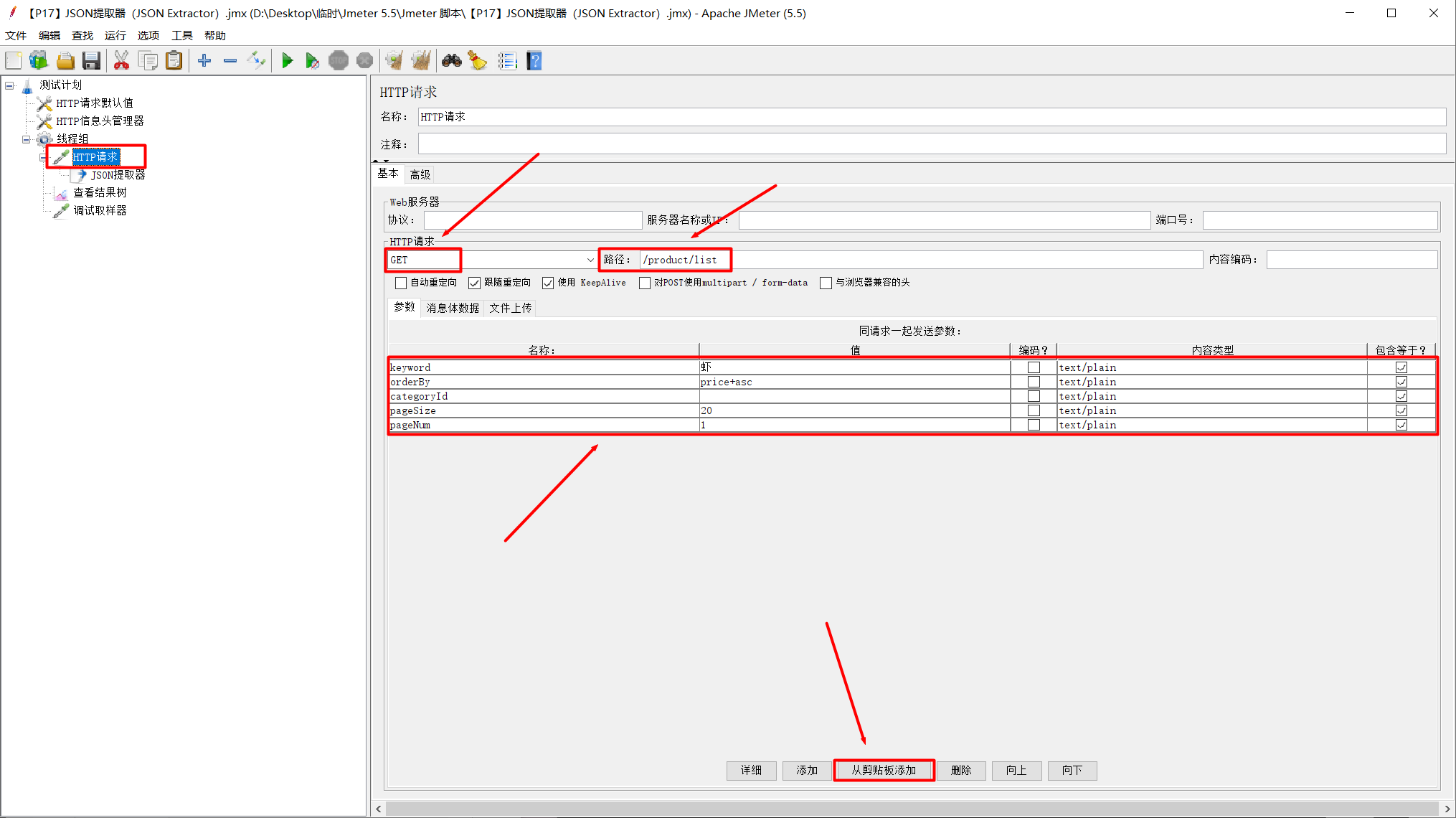Open the 工具 menu
The image size is (1456, 818).
pyautogui.click(x=182, y=36)
